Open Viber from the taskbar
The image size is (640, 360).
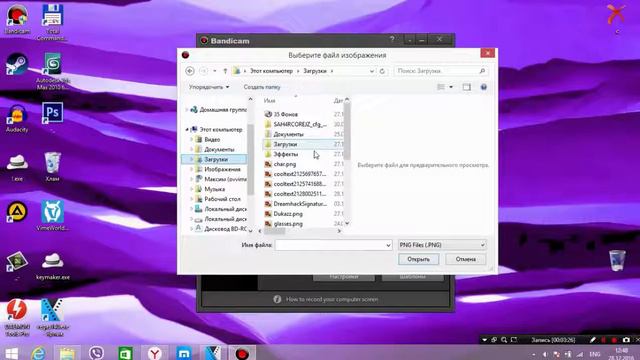point(96,353)
